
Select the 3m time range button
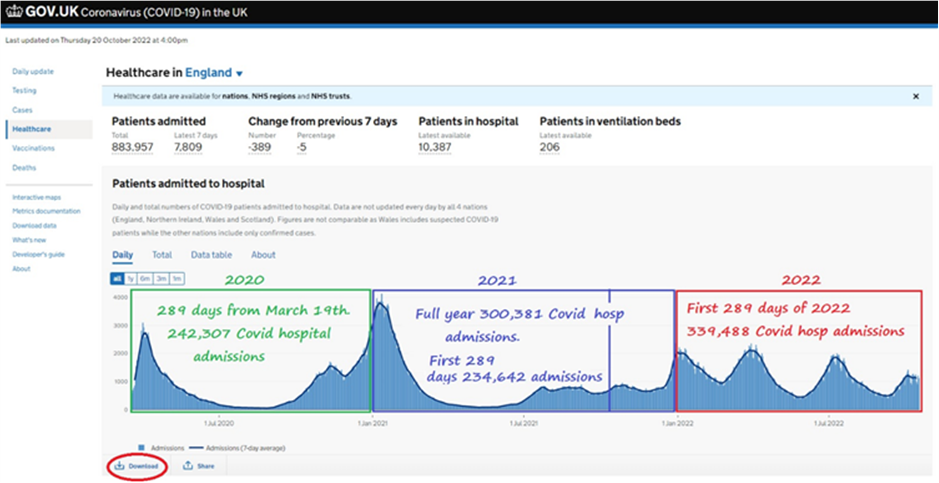161,278
